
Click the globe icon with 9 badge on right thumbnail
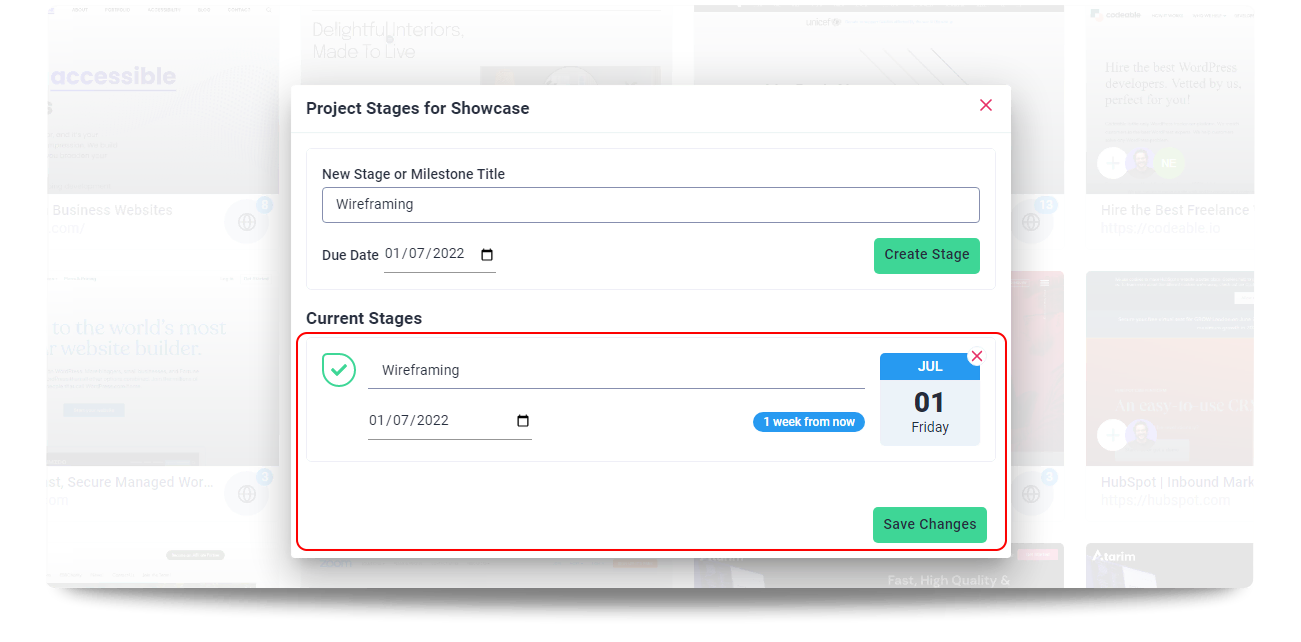[x=1032, y=493]
